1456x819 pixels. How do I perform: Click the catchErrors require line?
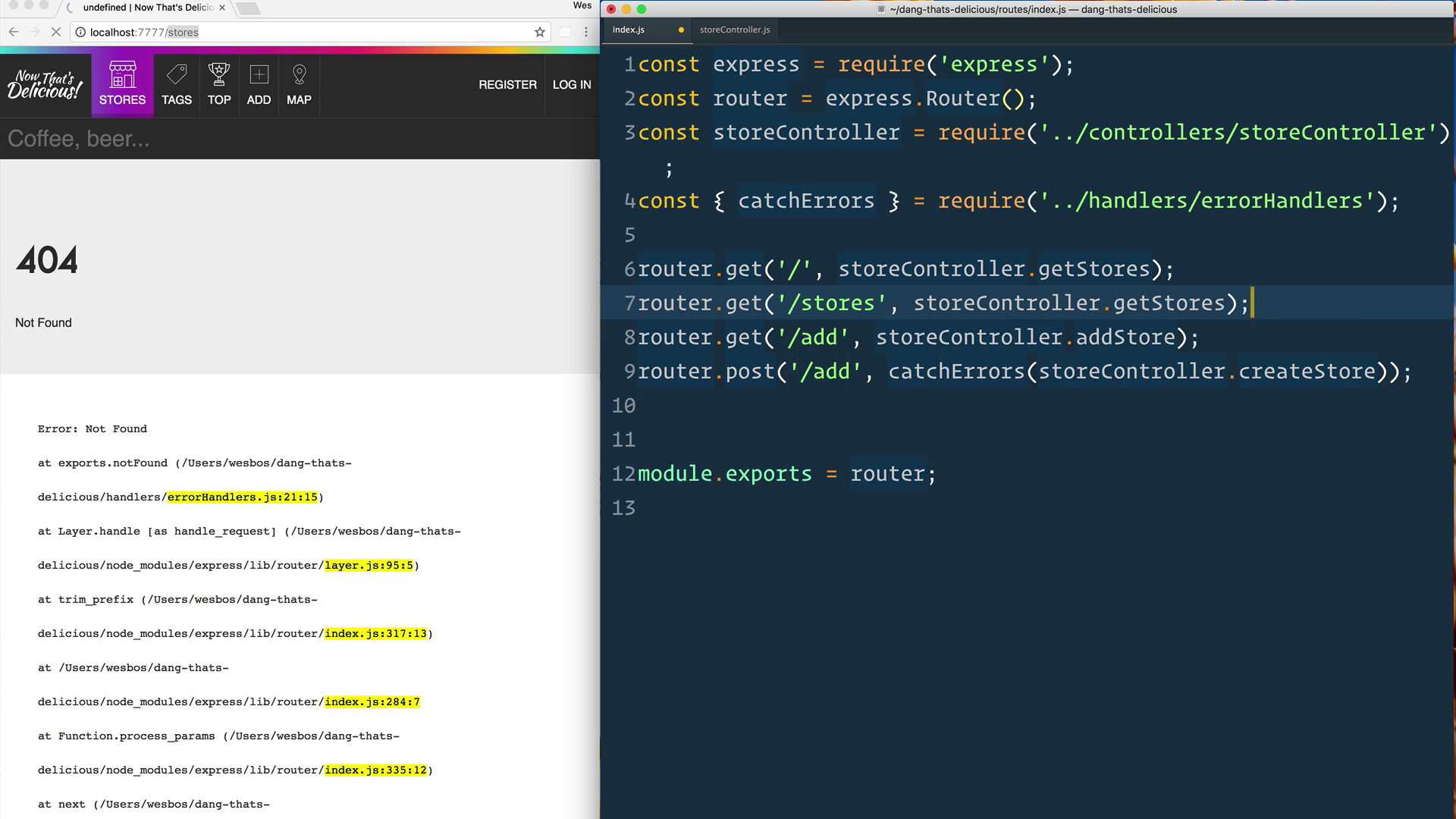tap(1018, 201)
